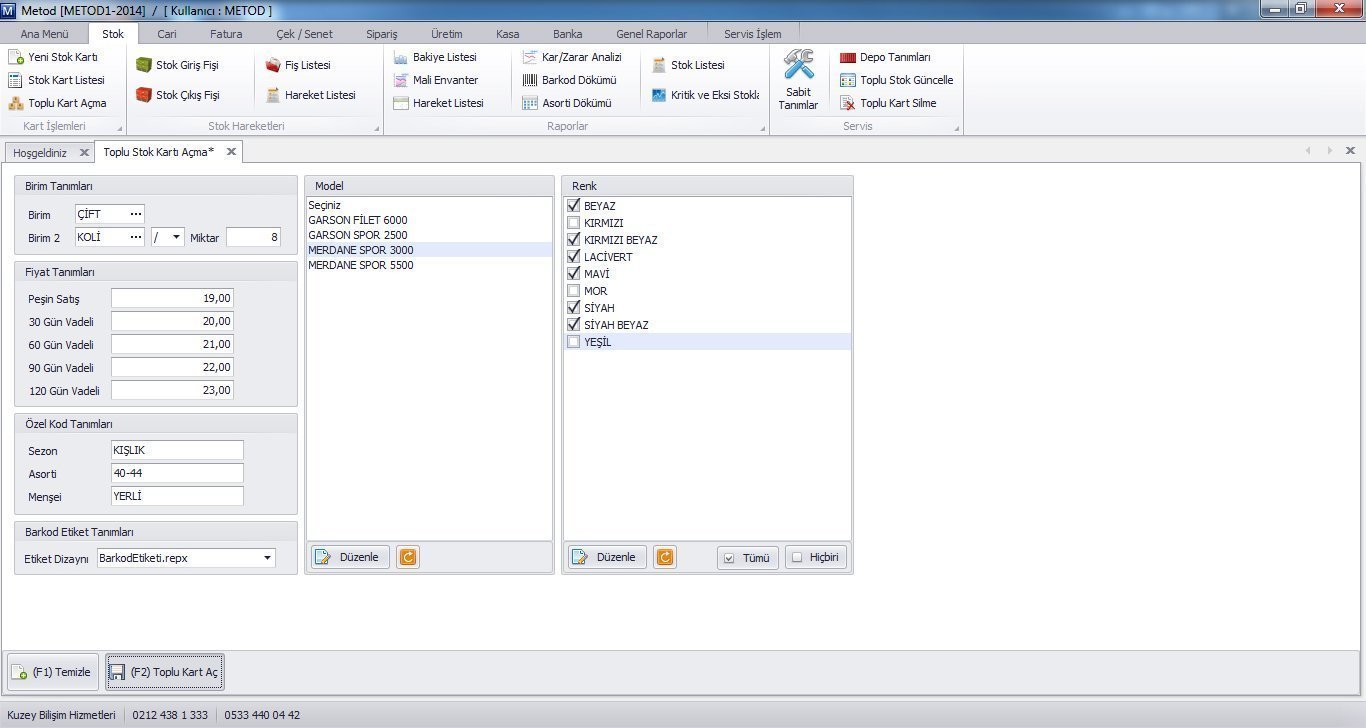The height and width of the screenshot is (728, 1366).
Task: Open the Etiket Dizaynı dropdown
Action: point(267,558)
